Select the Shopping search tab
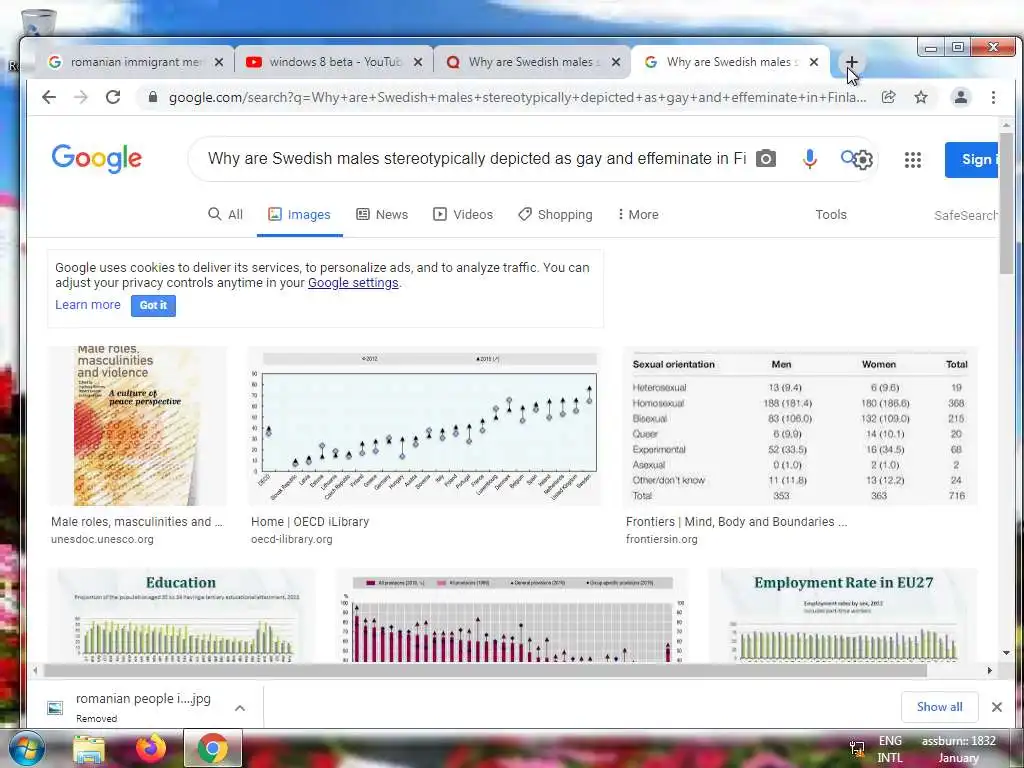 (x=555, y=215)
